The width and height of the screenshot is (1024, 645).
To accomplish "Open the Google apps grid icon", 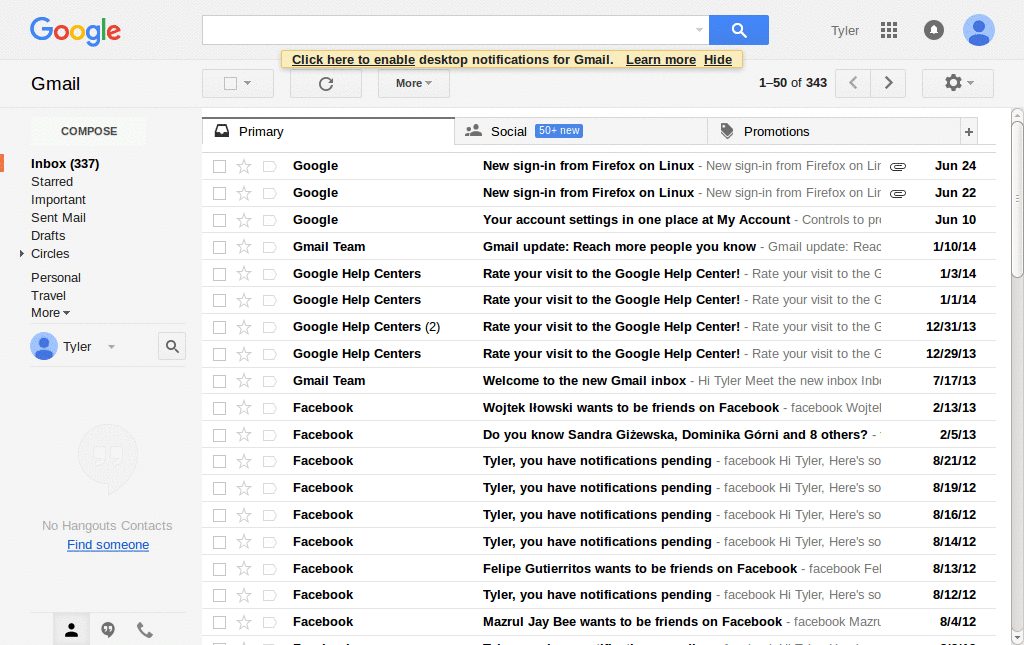I will click(x=889, y=30).
